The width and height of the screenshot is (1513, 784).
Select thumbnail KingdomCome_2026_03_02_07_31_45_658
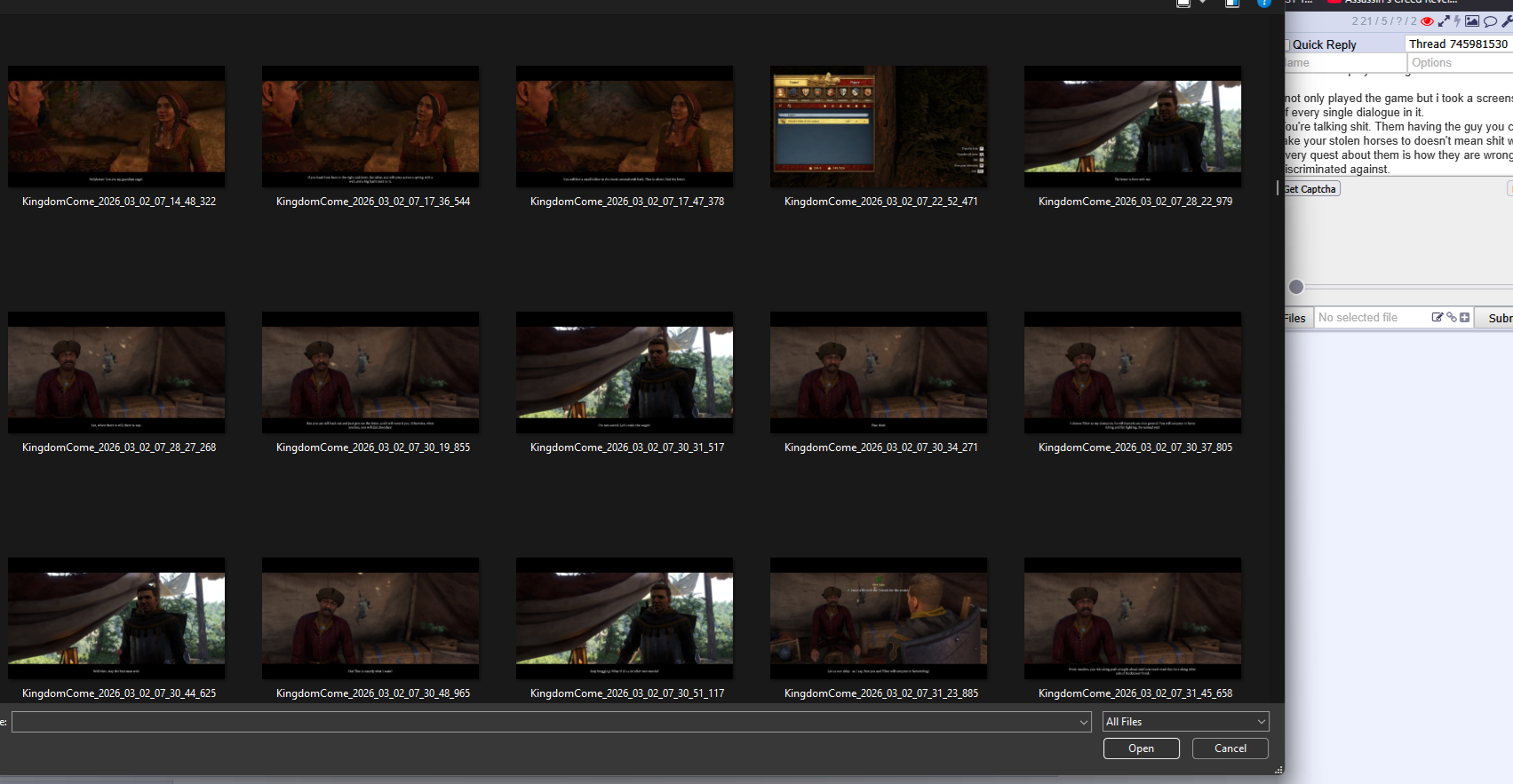pyautogui.click(x=1133, y=619)
